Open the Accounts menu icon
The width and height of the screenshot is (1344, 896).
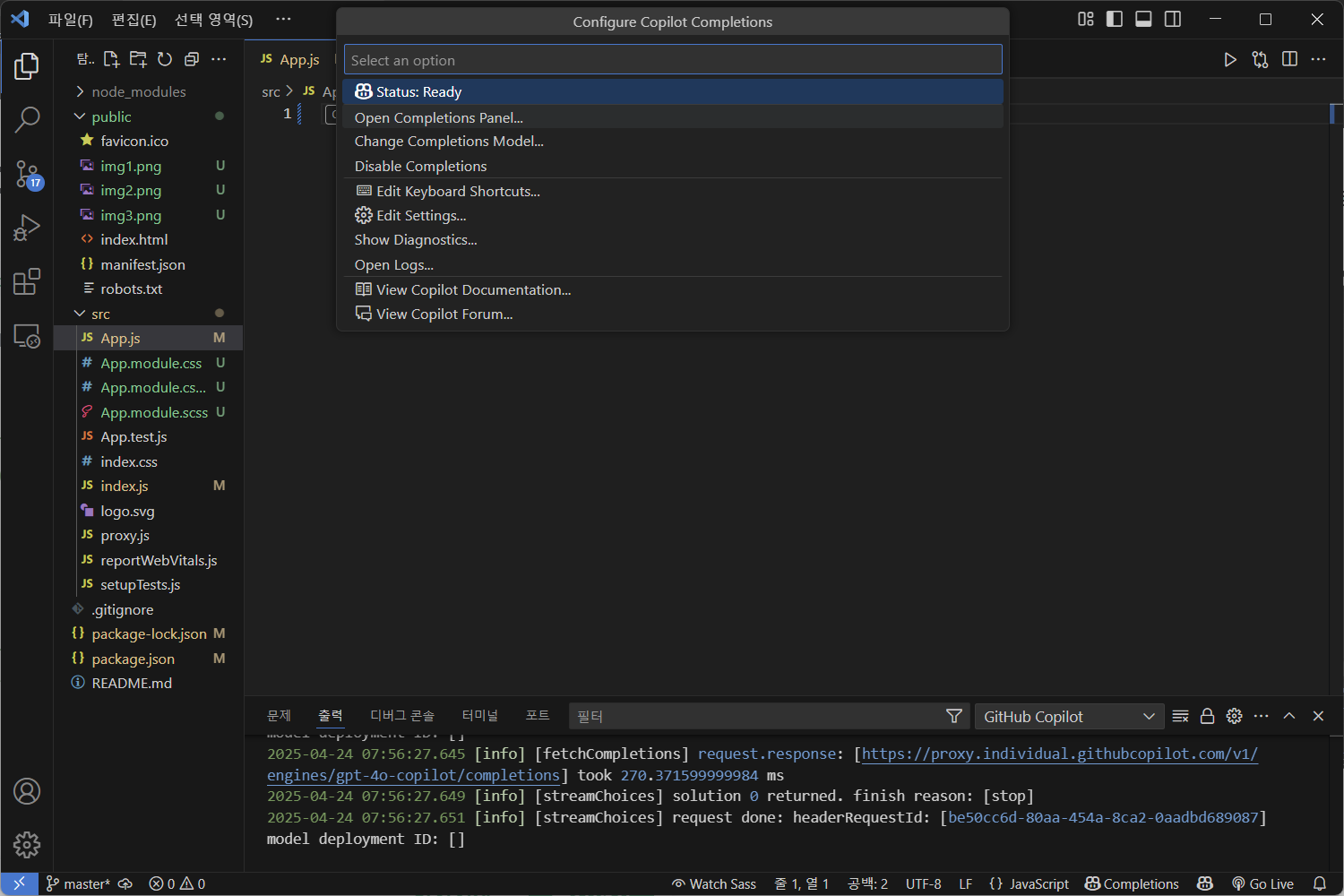pyautogui.click(x=27, y=791)
